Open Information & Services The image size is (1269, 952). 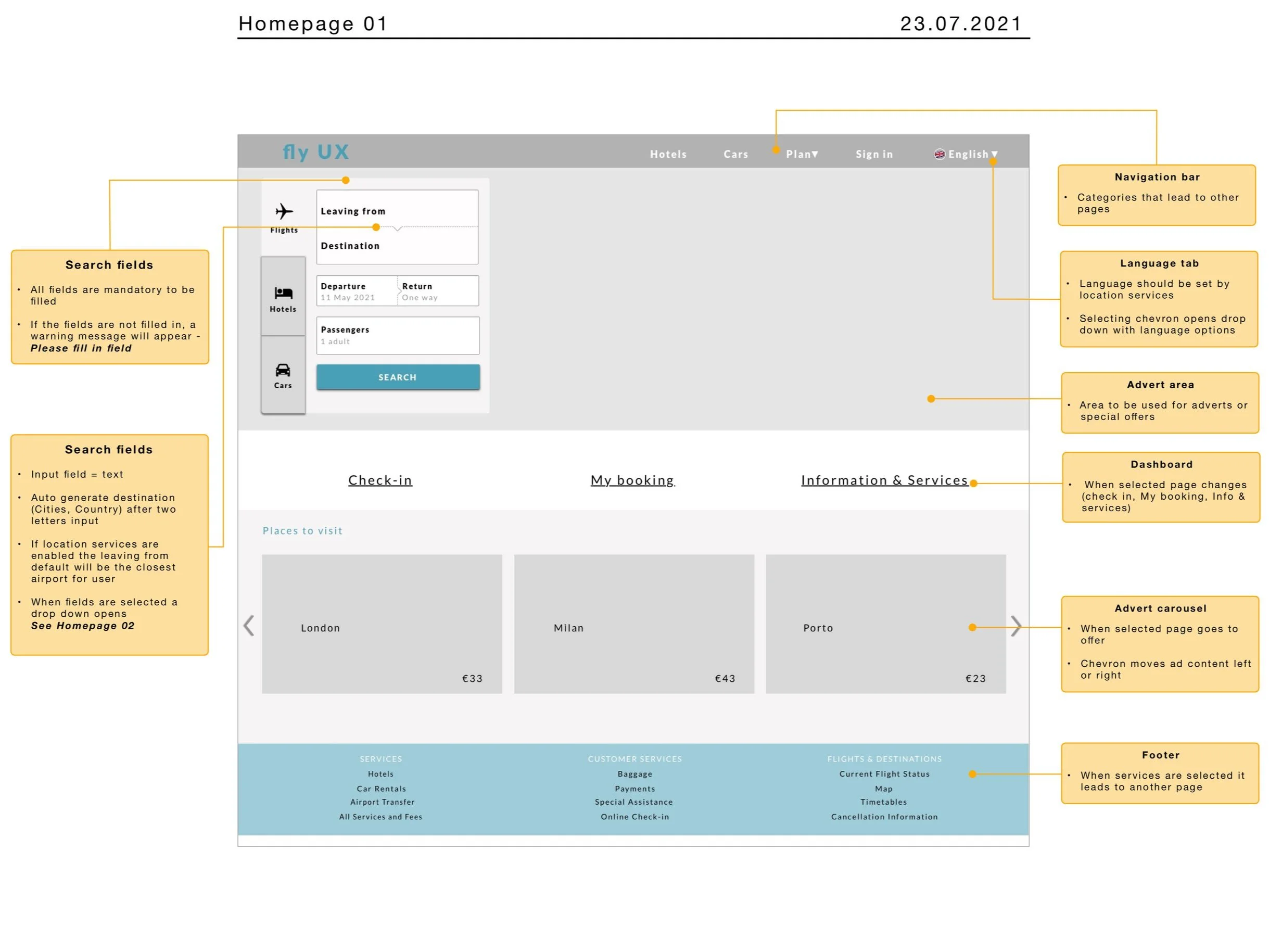(x=885, y=480)
